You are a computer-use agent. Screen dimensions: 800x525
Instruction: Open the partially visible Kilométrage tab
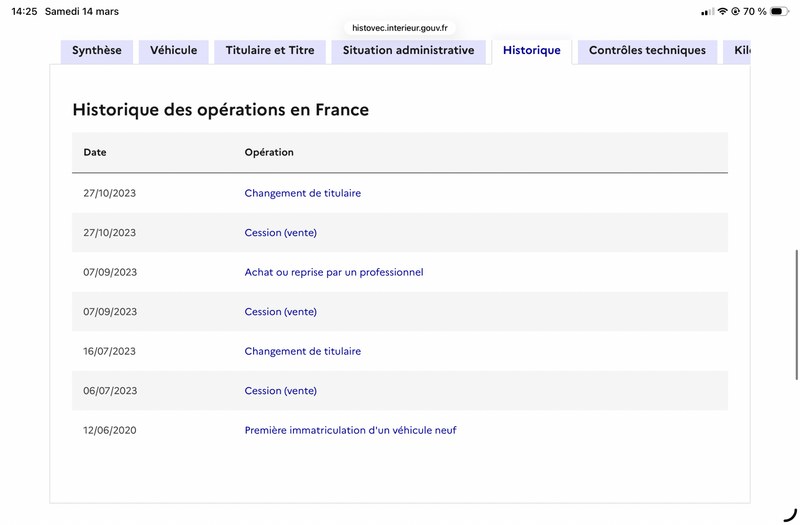[739, 51]
